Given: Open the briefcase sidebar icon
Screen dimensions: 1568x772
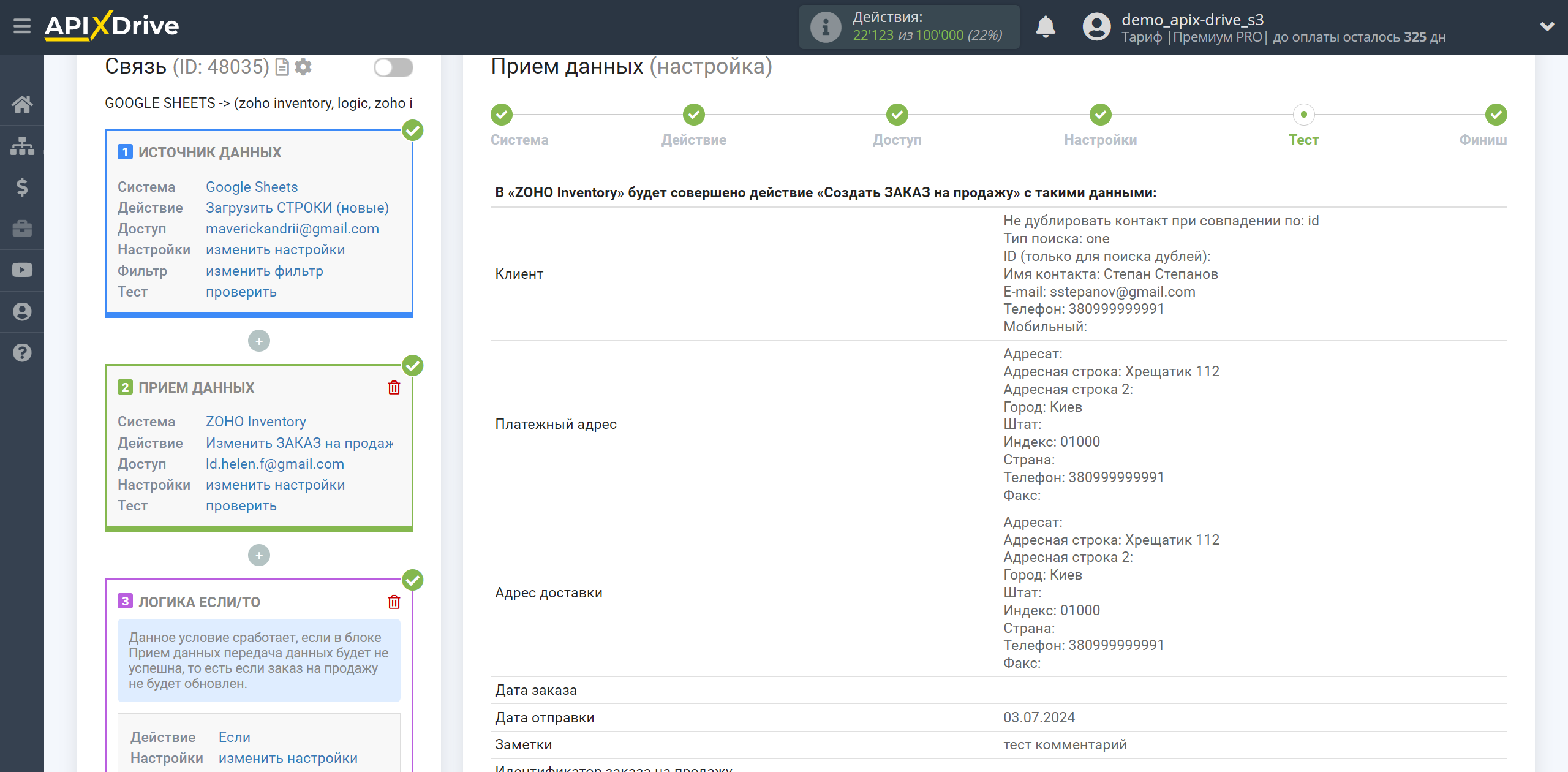Looking at the screenshot, I should pos(22,229).
